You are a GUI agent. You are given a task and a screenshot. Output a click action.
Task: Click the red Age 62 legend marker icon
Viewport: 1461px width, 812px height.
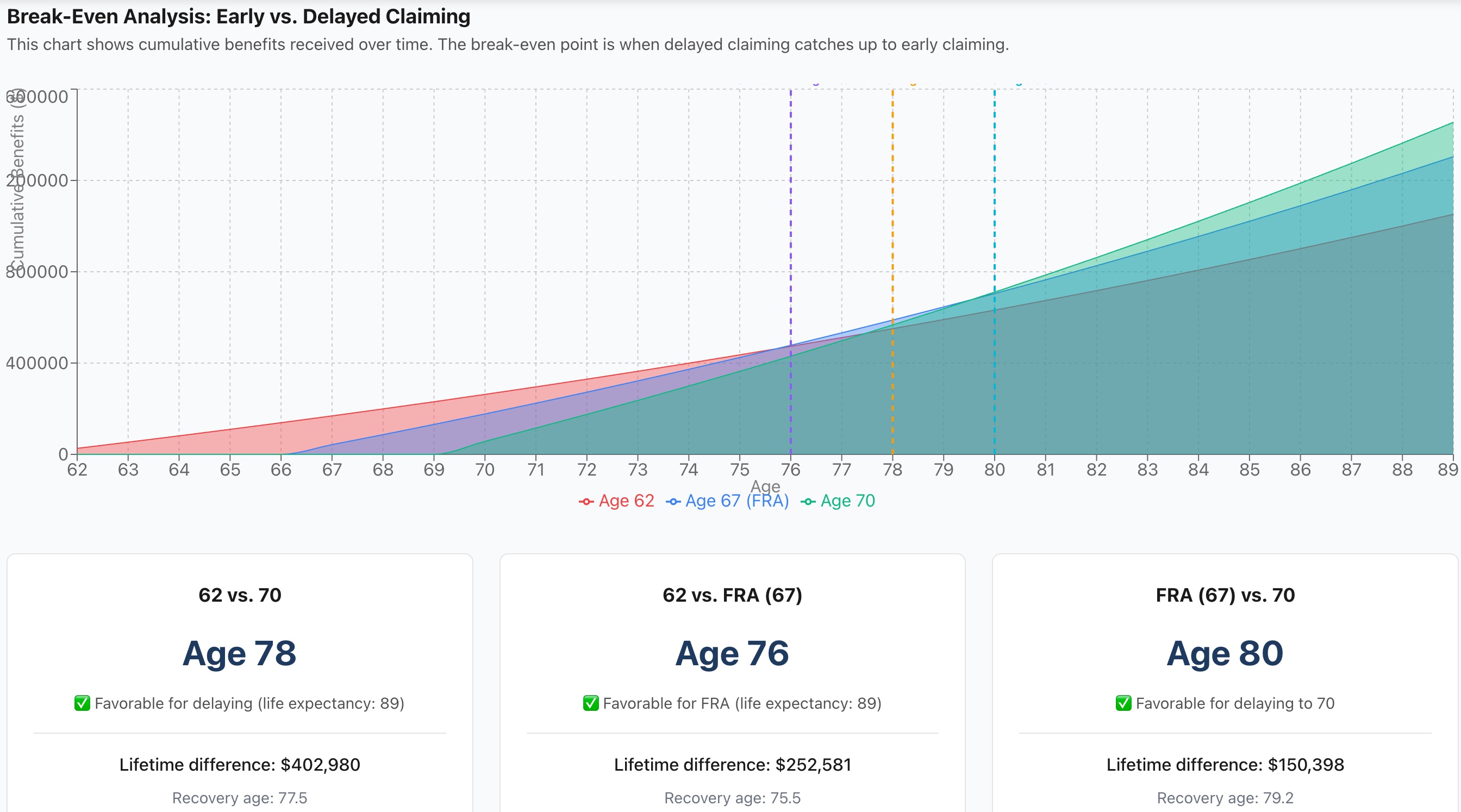[586, 501]
